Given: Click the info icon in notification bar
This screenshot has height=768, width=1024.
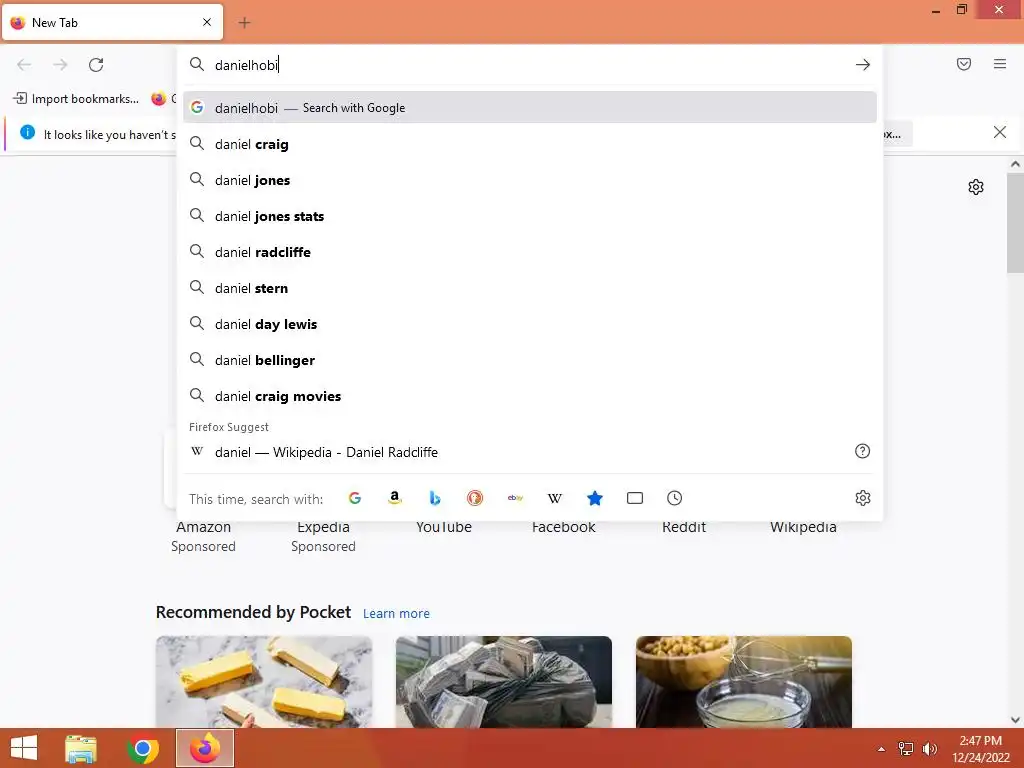Looking at the screenshot, I should tap(27, 133).
